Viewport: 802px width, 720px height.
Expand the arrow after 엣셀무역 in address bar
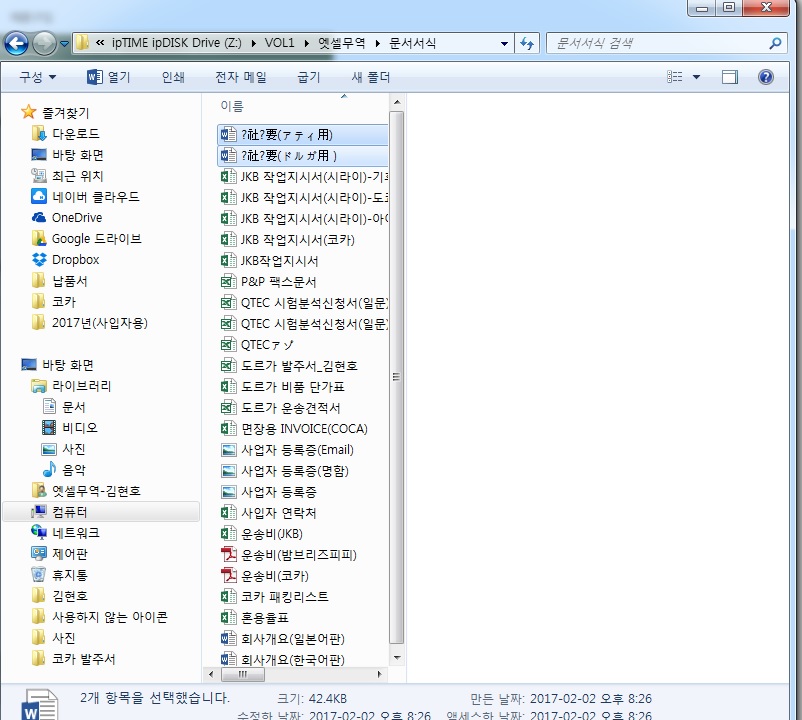(x=377, y=43)
